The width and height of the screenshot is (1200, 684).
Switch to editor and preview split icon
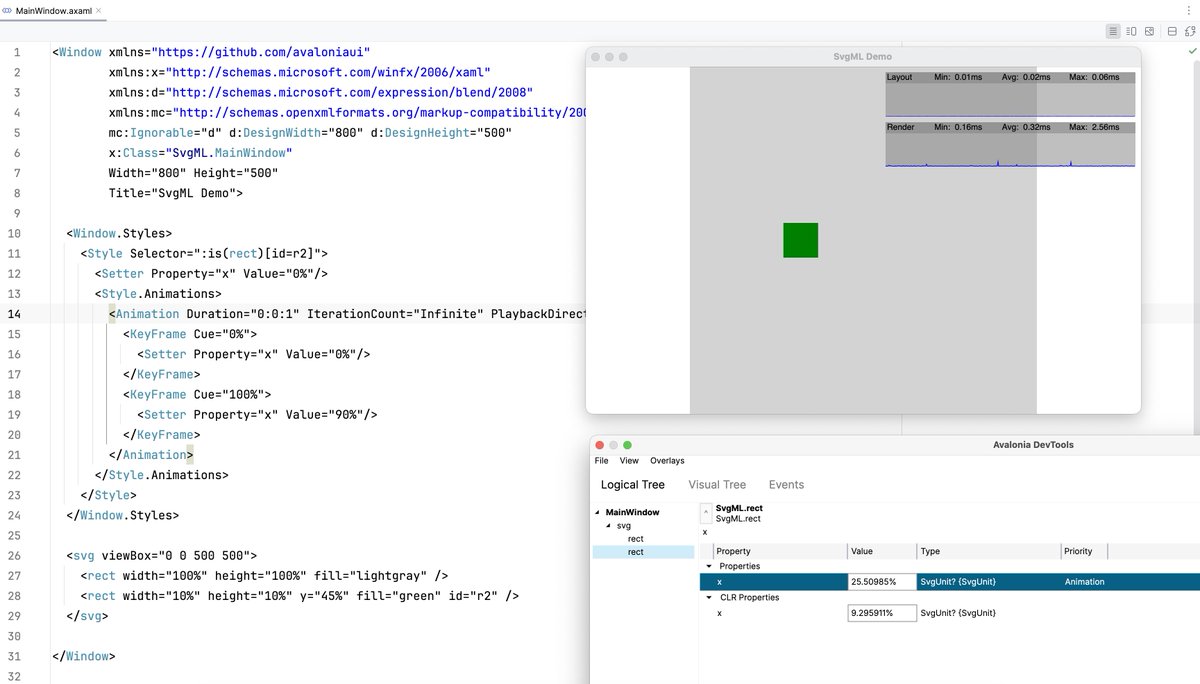1131,31
